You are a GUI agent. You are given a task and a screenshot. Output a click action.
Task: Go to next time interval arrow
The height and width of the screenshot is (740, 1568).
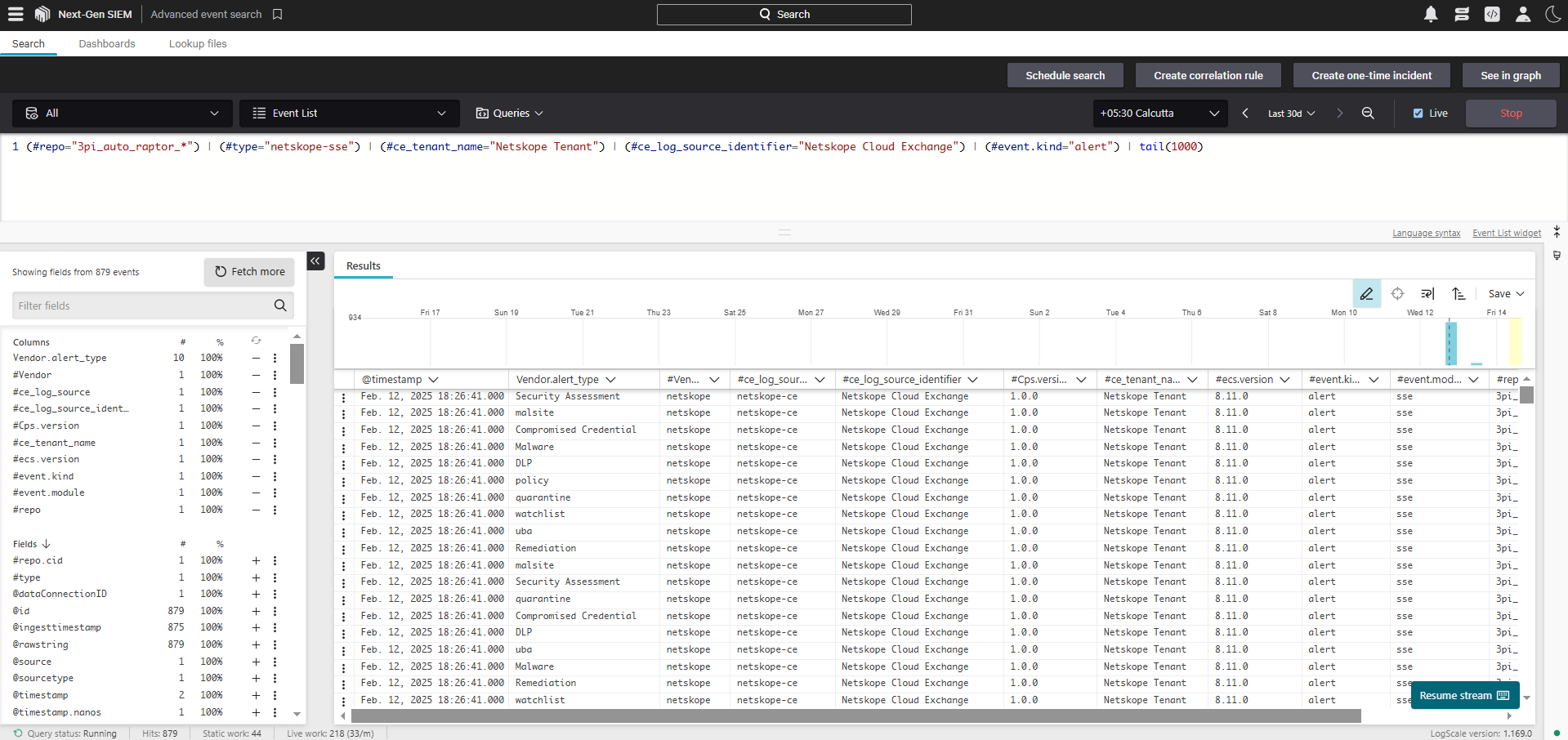pos(1339,114)
